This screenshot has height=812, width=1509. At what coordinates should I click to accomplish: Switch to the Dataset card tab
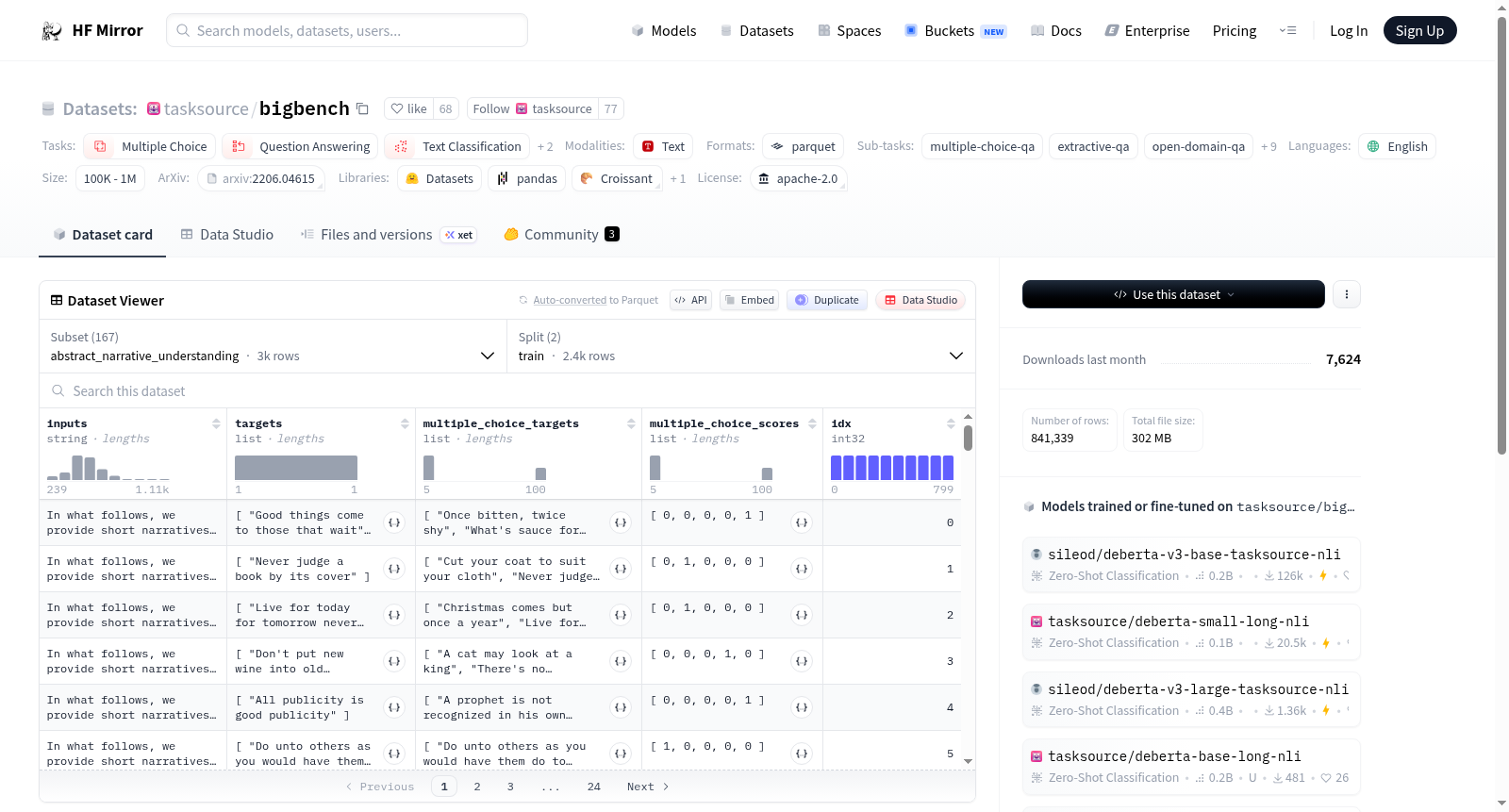[103, 235]
